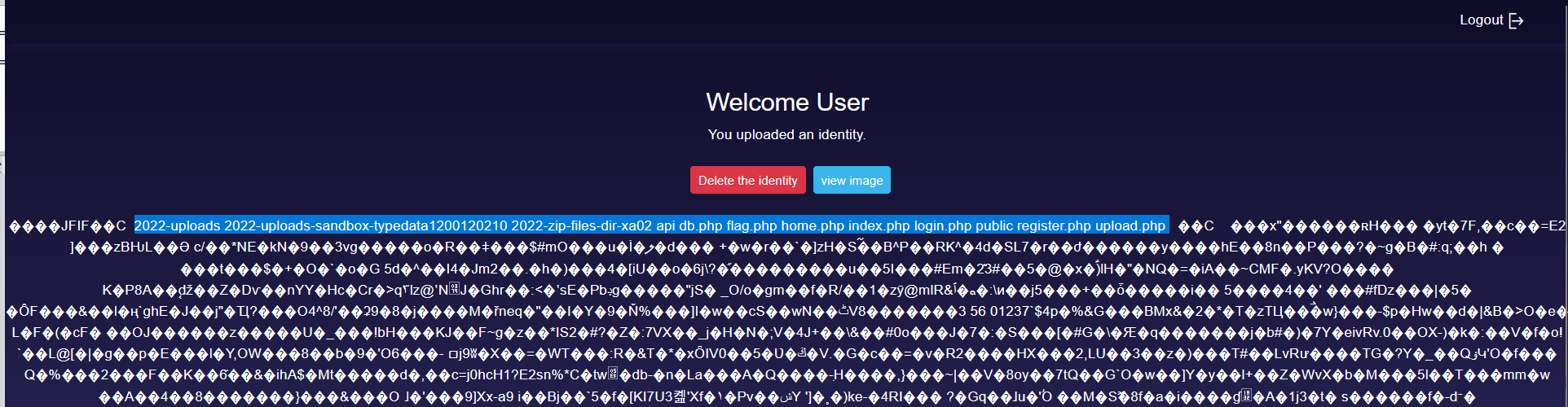Click the highlighted word api

(666, 226)
